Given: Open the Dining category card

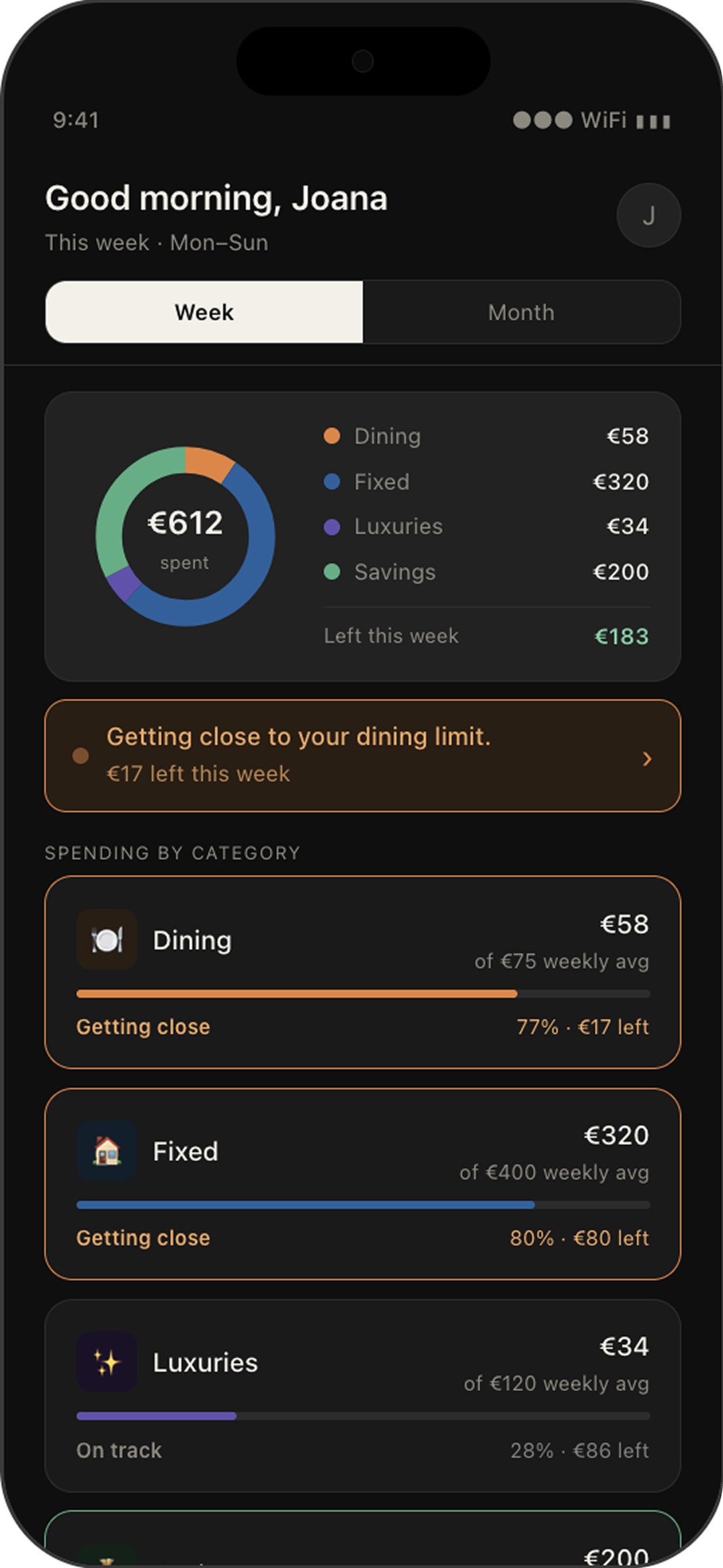Looking at the screenshot, I should (363, 972).
